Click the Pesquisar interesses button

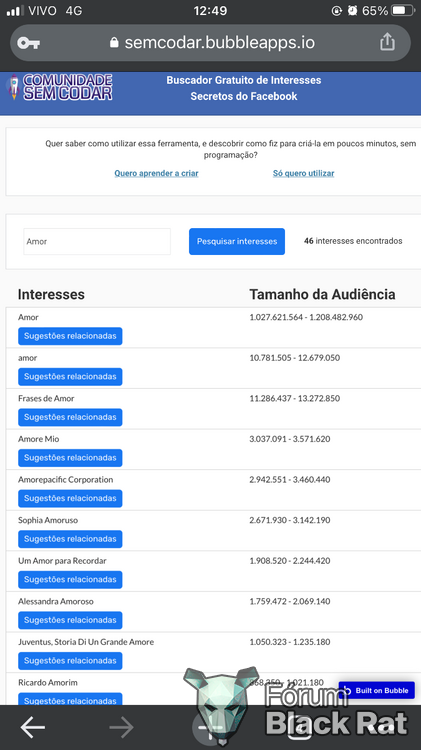coord(237,242)
